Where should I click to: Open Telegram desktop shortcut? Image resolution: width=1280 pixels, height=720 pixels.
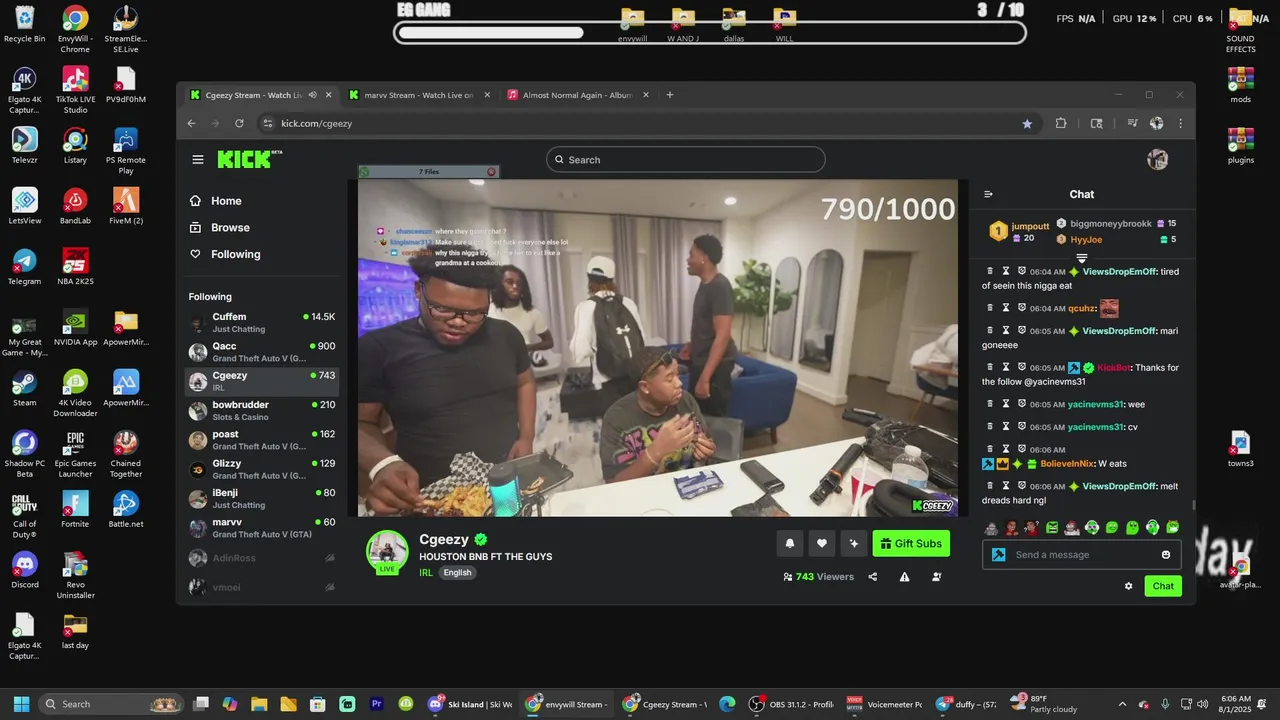click(25, 267)
